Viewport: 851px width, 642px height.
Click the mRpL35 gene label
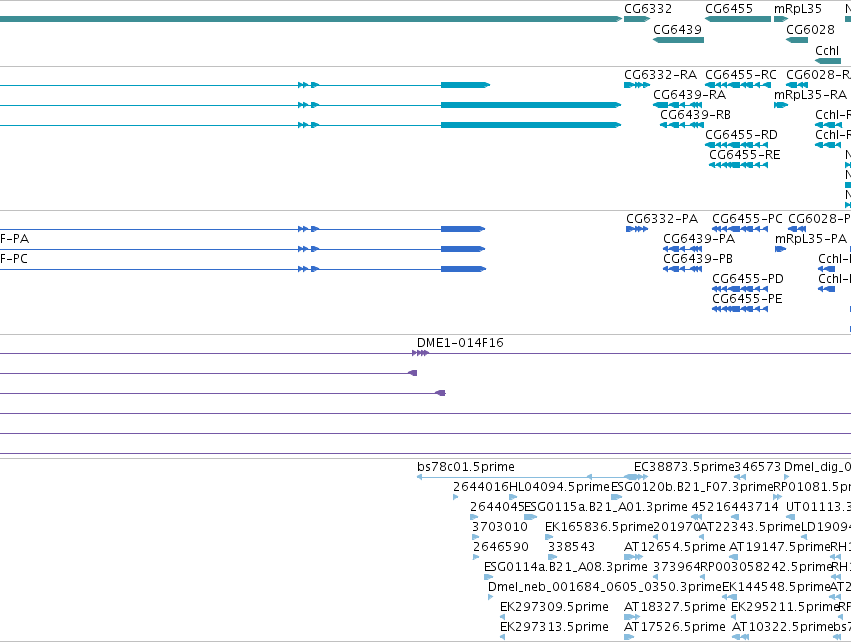coord(798,9)
